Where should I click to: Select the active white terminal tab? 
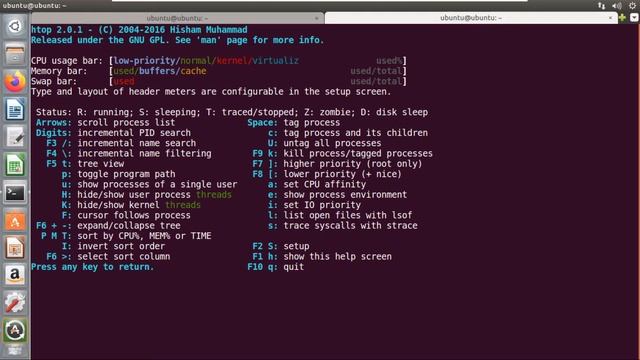click(471, 18)
